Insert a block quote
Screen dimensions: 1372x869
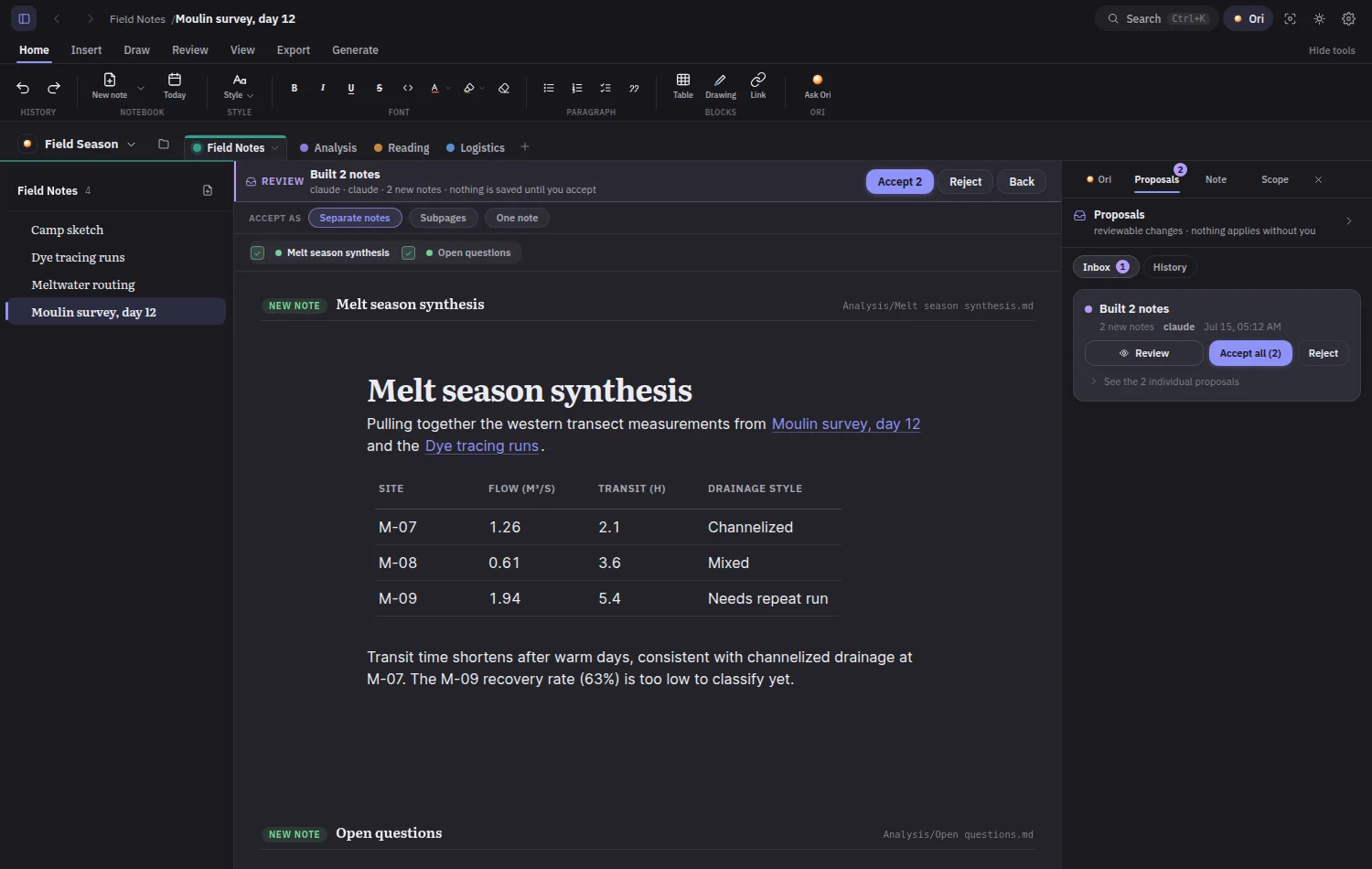tap(634, 88)
